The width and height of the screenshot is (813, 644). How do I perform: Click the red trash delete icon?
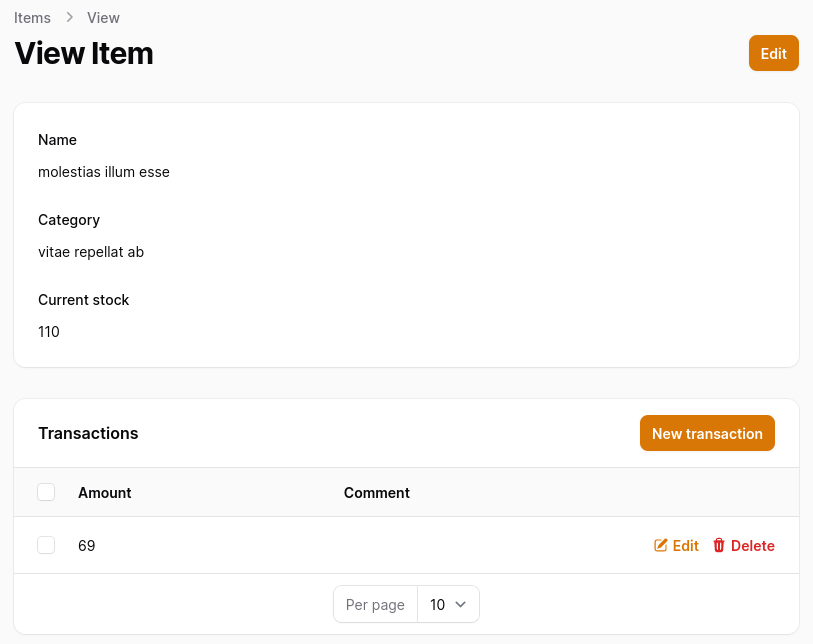(719, 545)
